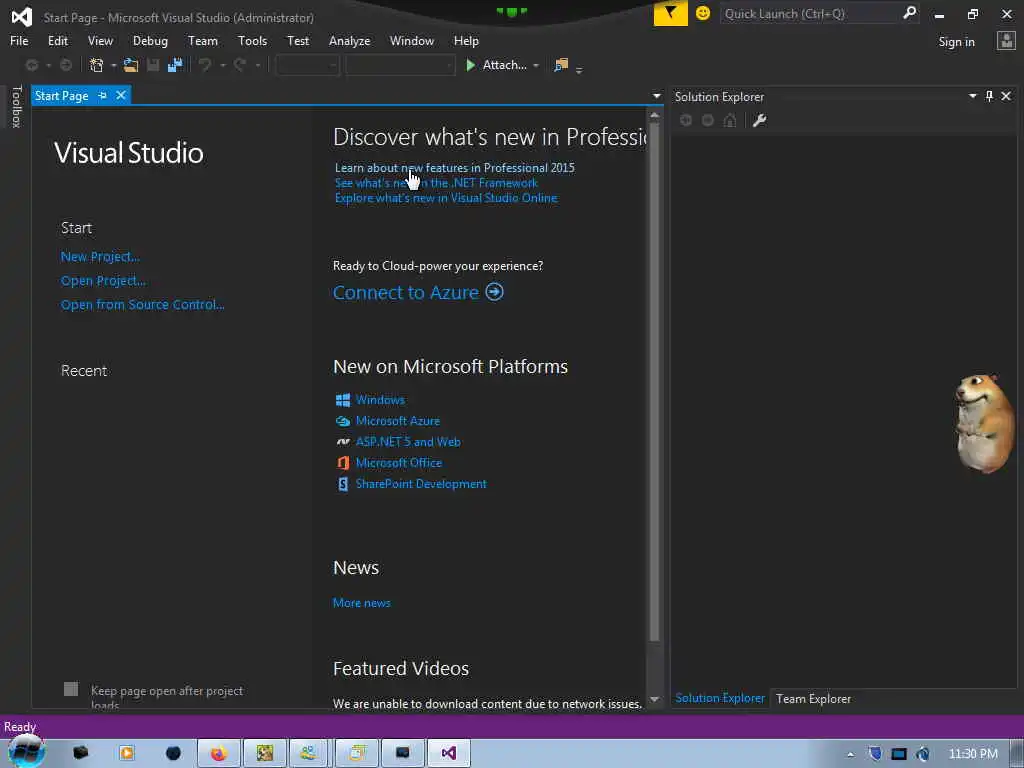This screenshot has height=768, width=1024.
Task: Close the Start Page tab
Action: [121, 95]
